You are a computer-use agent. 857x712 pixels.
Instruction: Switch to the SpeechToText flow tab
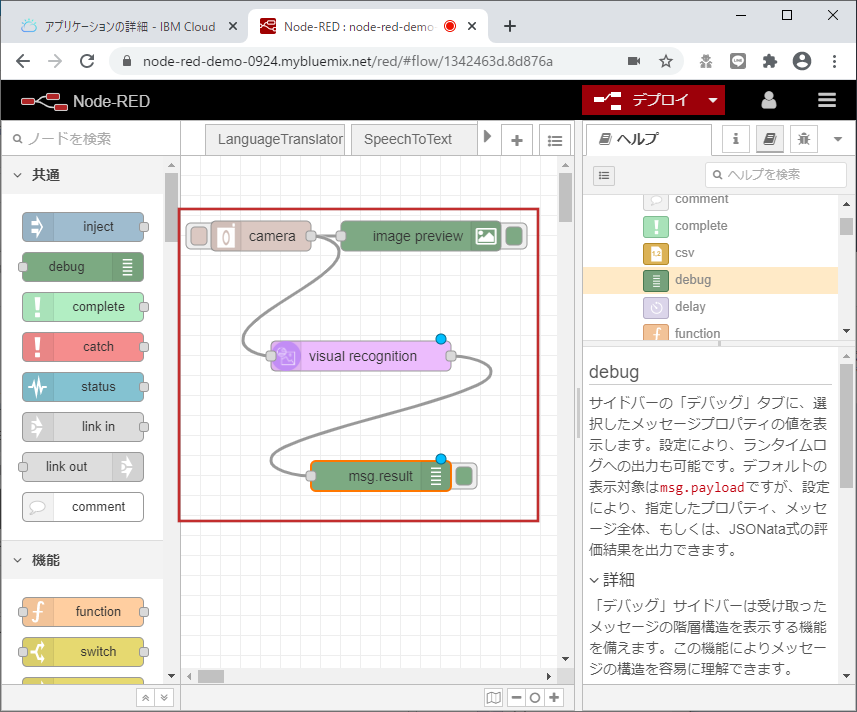point(413,139)
